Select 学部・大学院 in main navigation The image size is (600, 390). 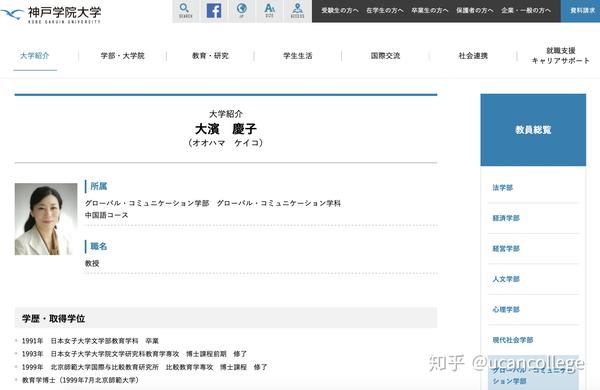122,56
